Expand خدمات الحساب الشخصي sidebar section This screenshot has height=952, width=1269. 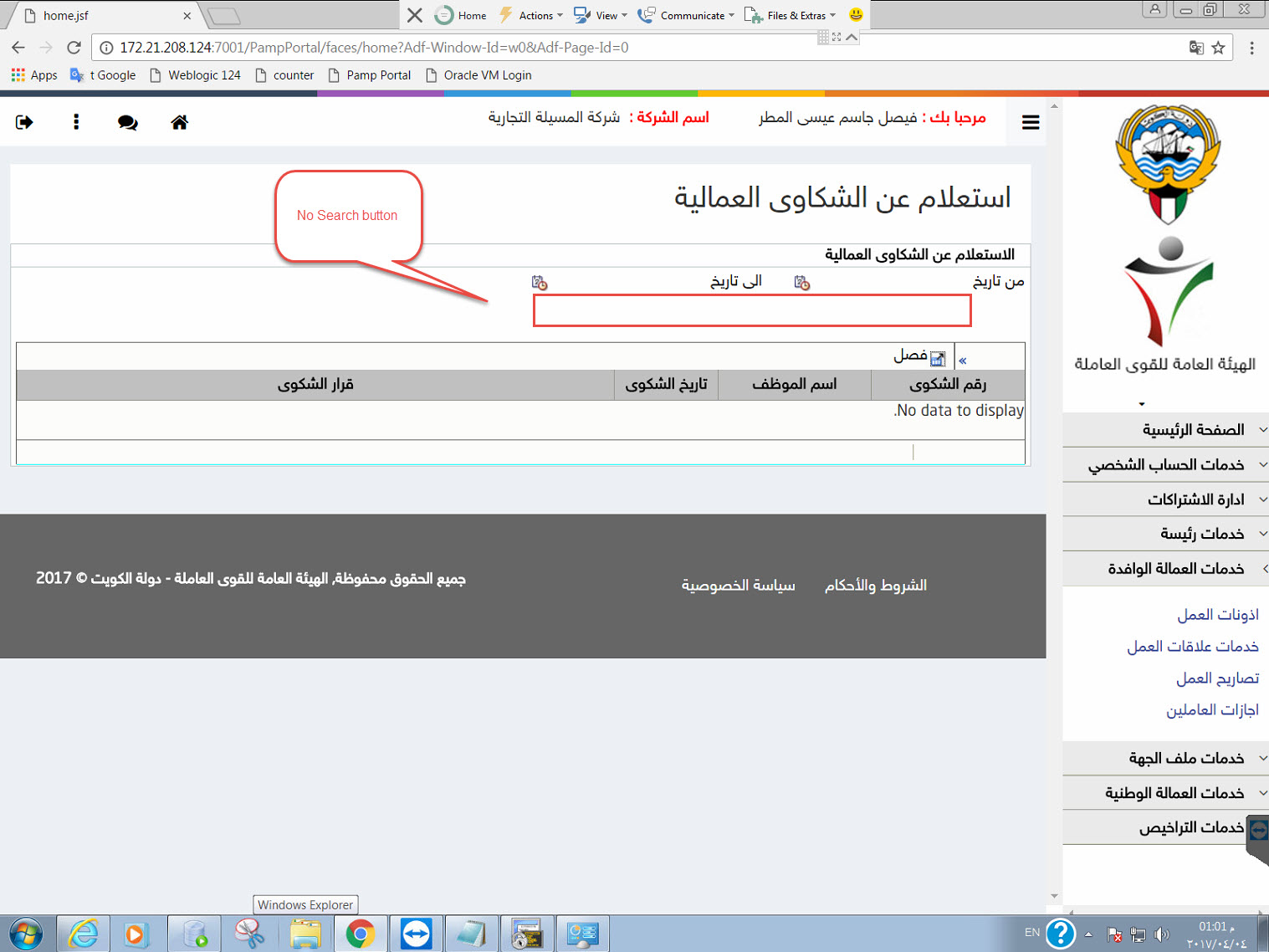(1166, 464)
